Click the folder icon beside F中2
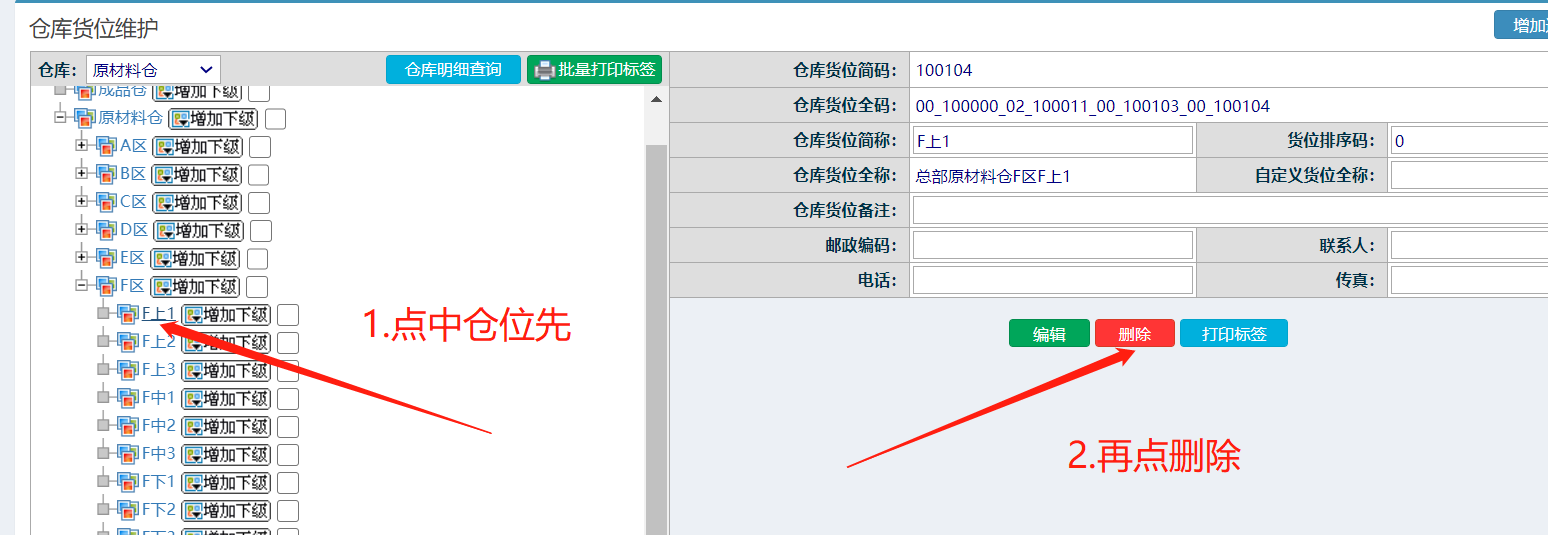This screenshot has width=1548, height=535. pyautogui.click(x=128, y=426)
